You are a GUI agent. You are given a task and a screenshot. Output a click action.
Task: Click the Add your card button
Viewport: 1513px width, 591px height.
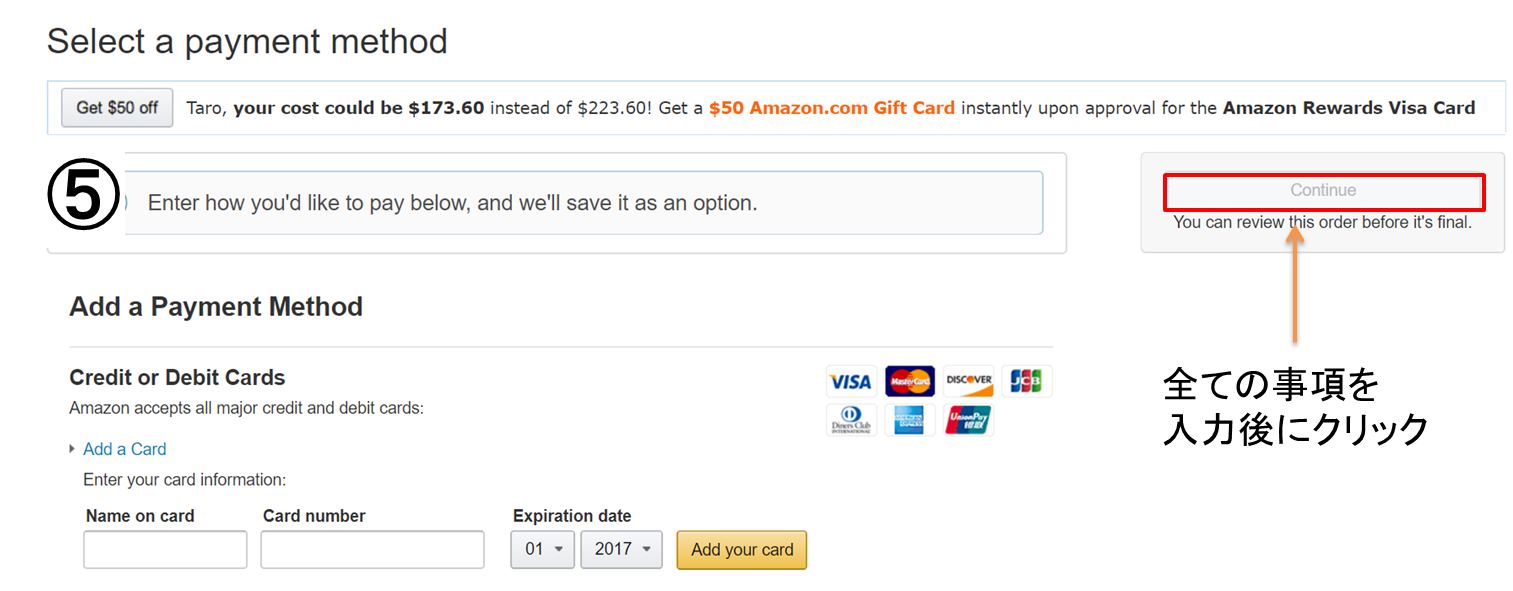click(742, 550)
